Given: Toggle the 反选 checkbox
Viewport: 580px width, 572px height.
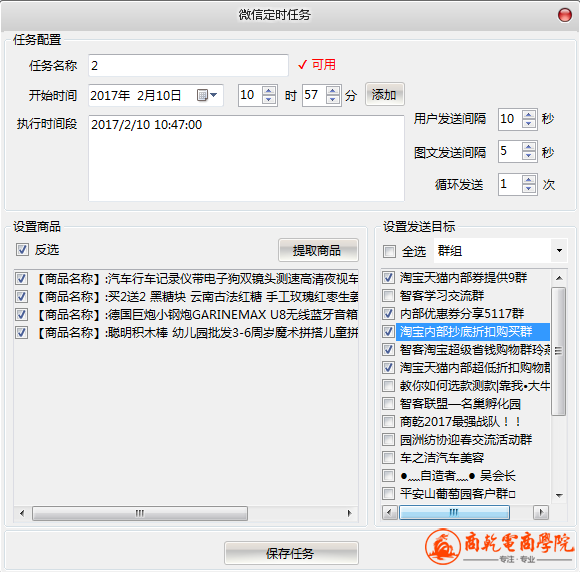Looking at the screenshot, I should (x=22, y=250).
